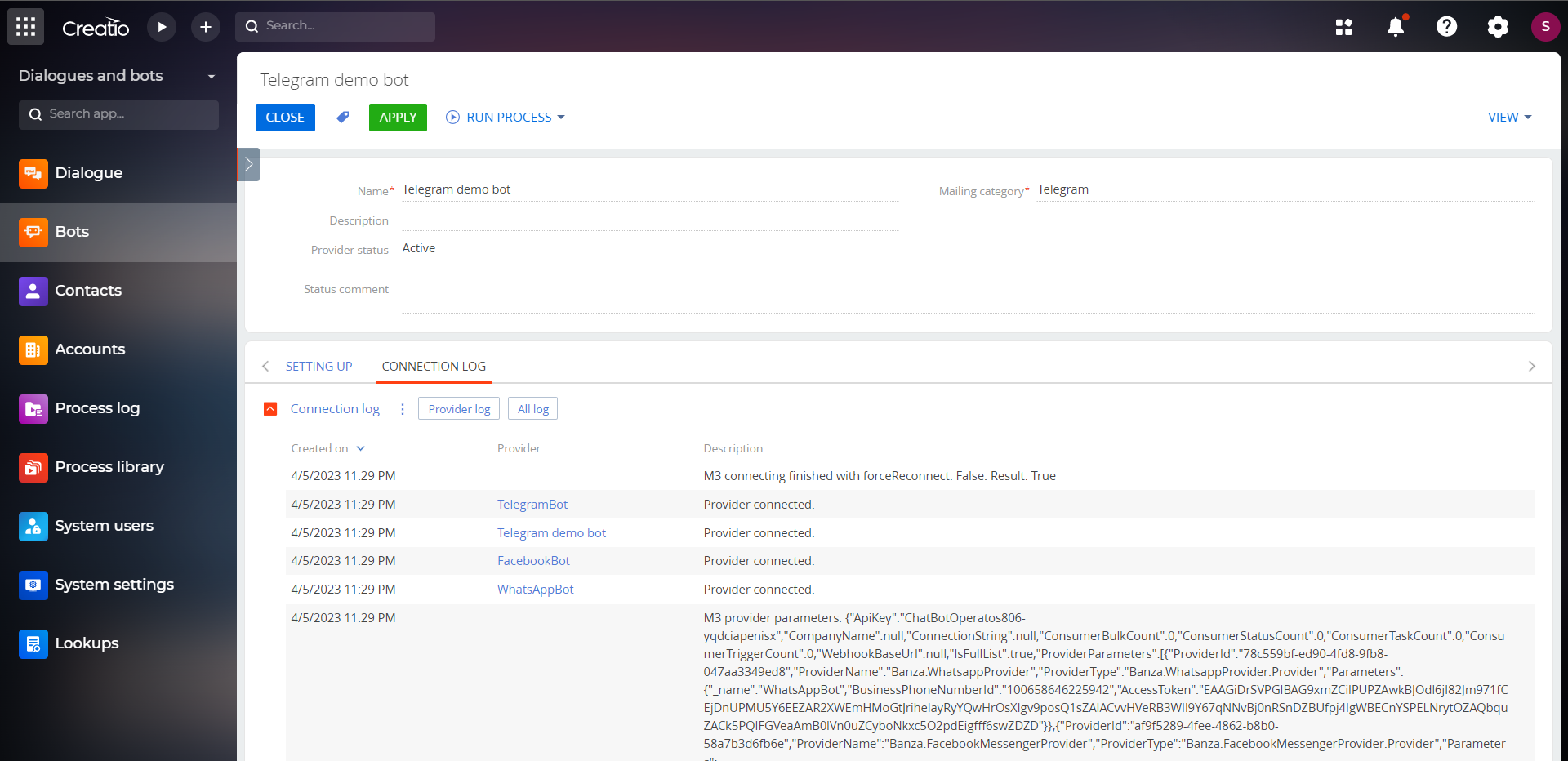The width and height of the screenshot is (1568, 761).
Task: Click the APPLY button
Action: pos(397,117)
